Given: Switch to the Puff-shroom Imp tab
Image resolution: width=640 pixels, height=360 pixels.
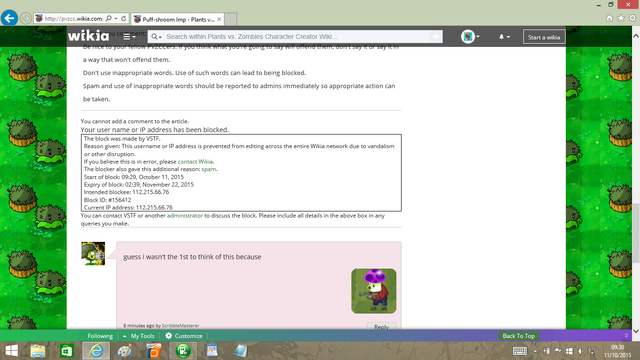Looking at the screenshot, I should 178,19.
